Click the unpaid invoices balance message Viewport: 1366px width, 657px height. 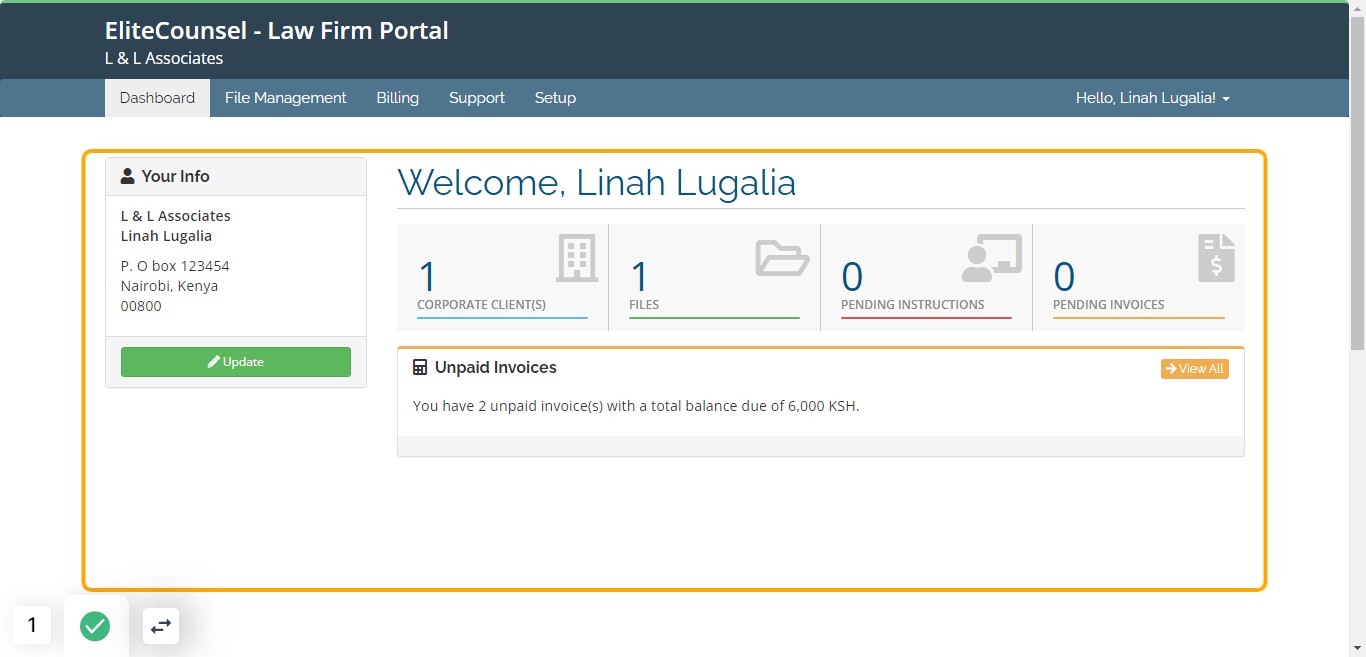click(636, 406)
